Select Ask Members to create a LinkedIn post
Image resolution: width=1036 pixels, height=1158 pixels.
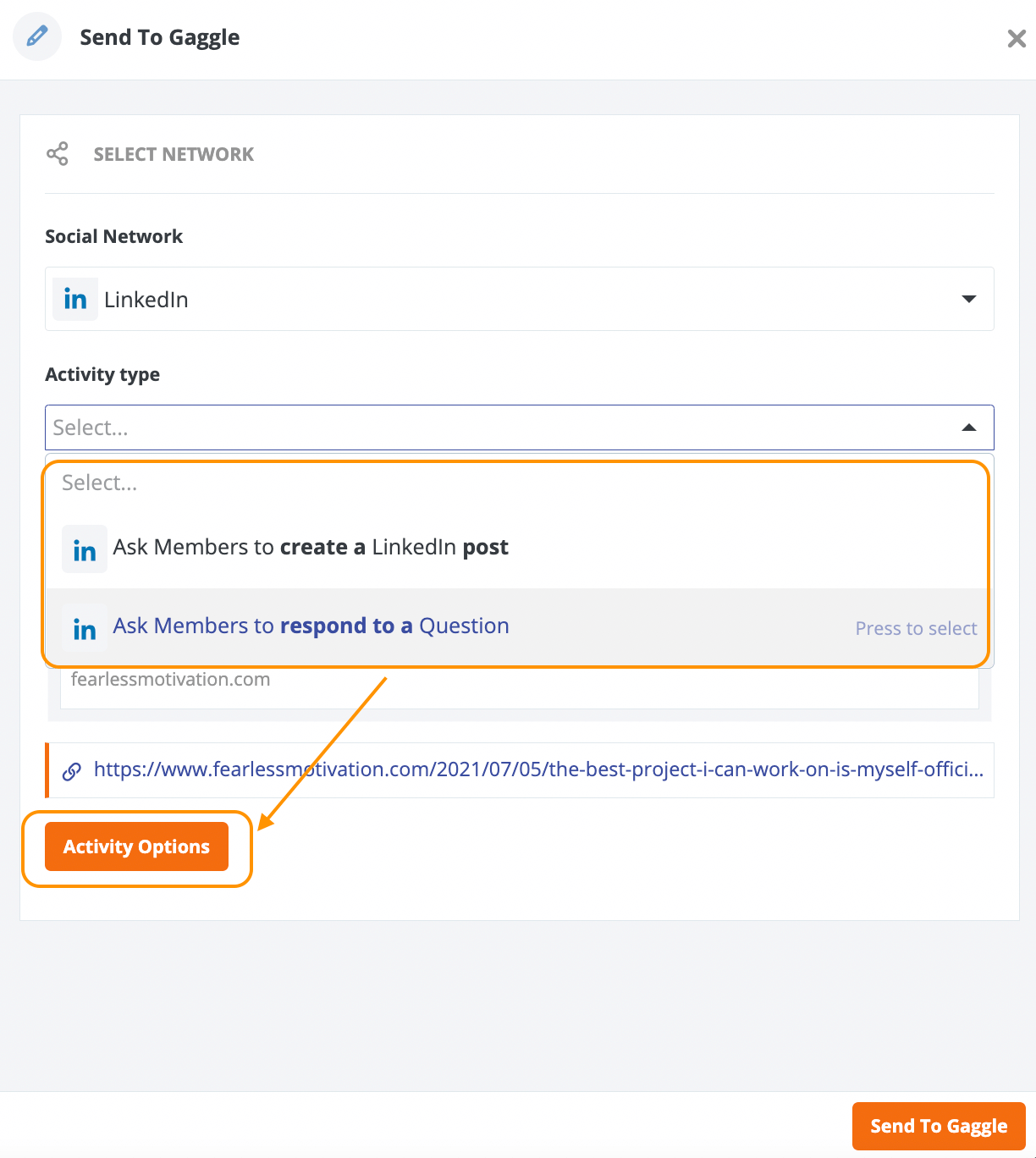pos(519,549)
